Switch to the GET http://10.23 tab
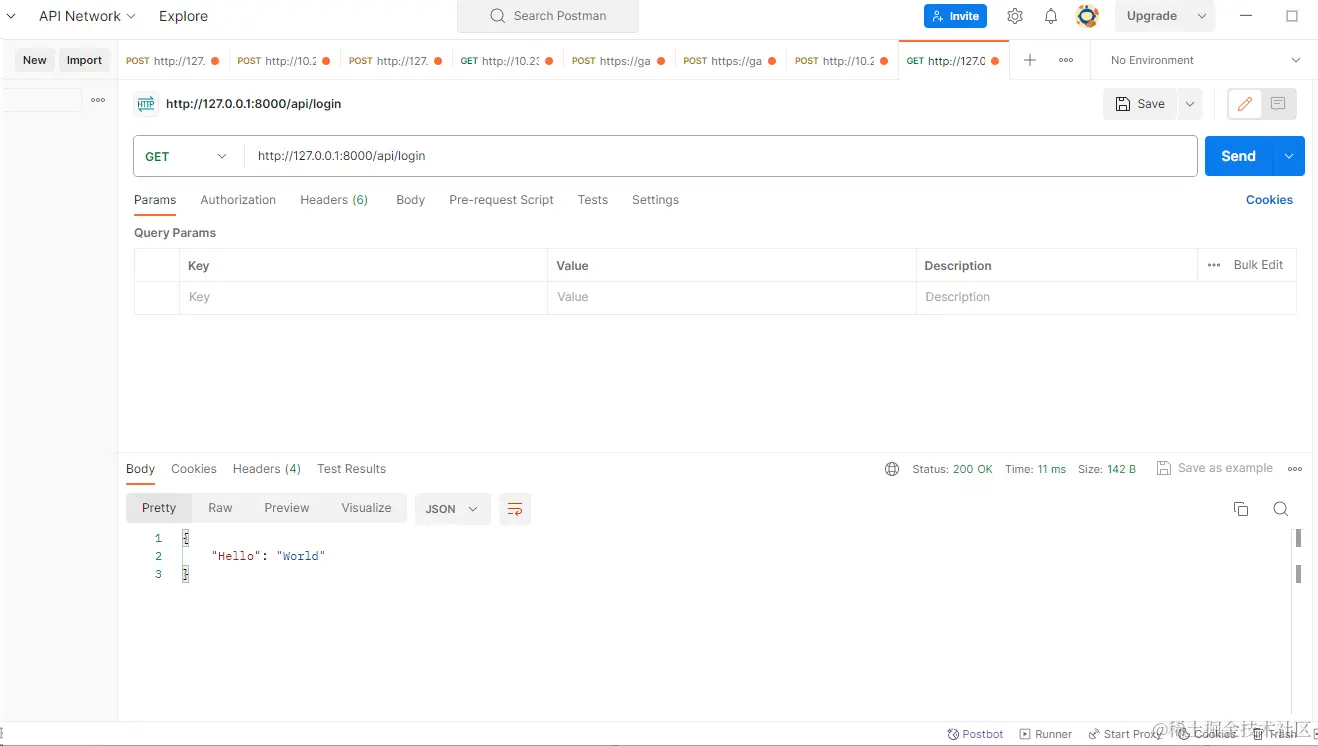The width and height of the screenshot is (1318, 746). coord(508,60)
